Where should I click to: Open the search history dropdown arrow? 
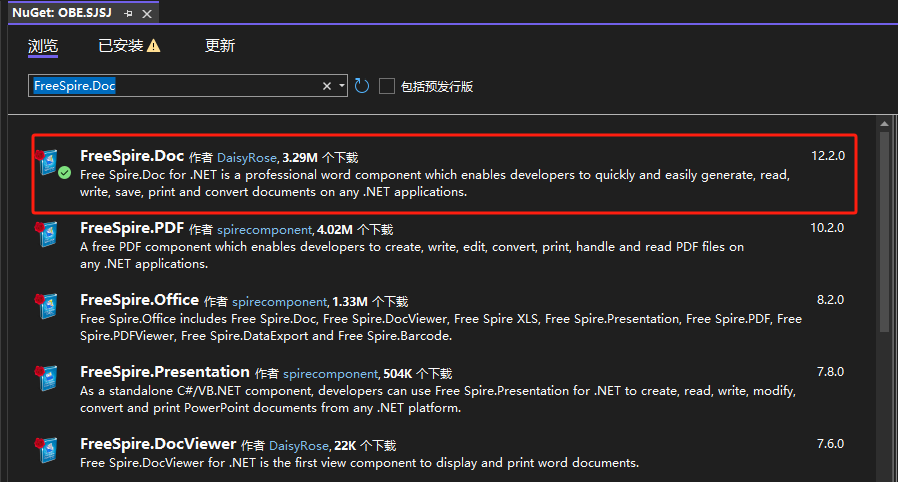click(342, 86)
